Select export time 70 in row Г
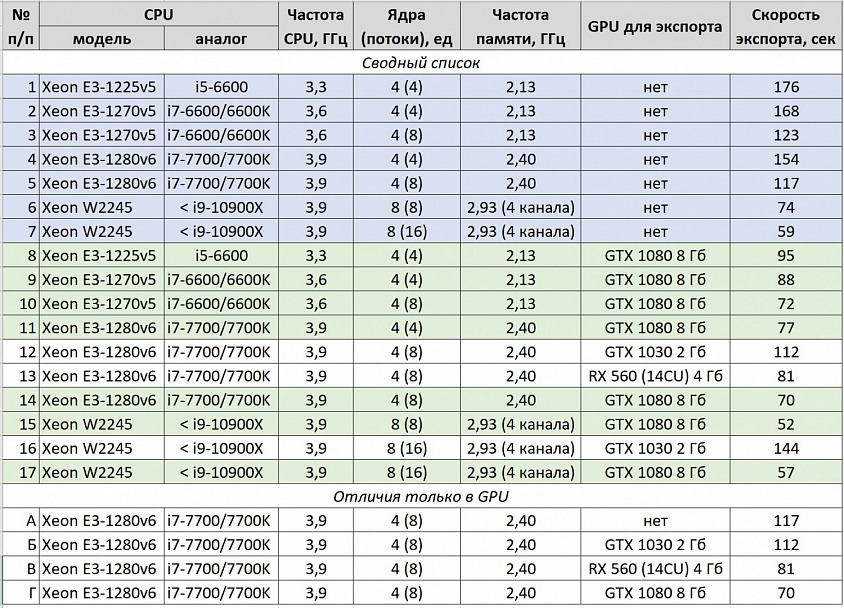 coord(786,593)
